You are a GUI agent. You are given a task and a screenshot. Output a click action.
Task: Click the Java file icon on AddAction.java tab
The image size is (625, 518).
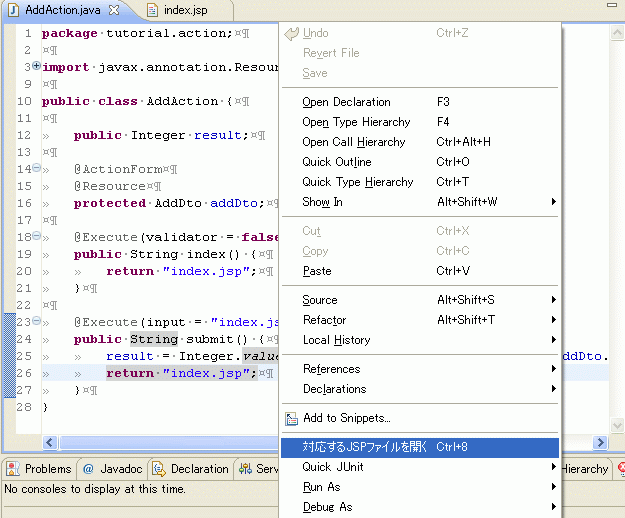tap(13, 10)
